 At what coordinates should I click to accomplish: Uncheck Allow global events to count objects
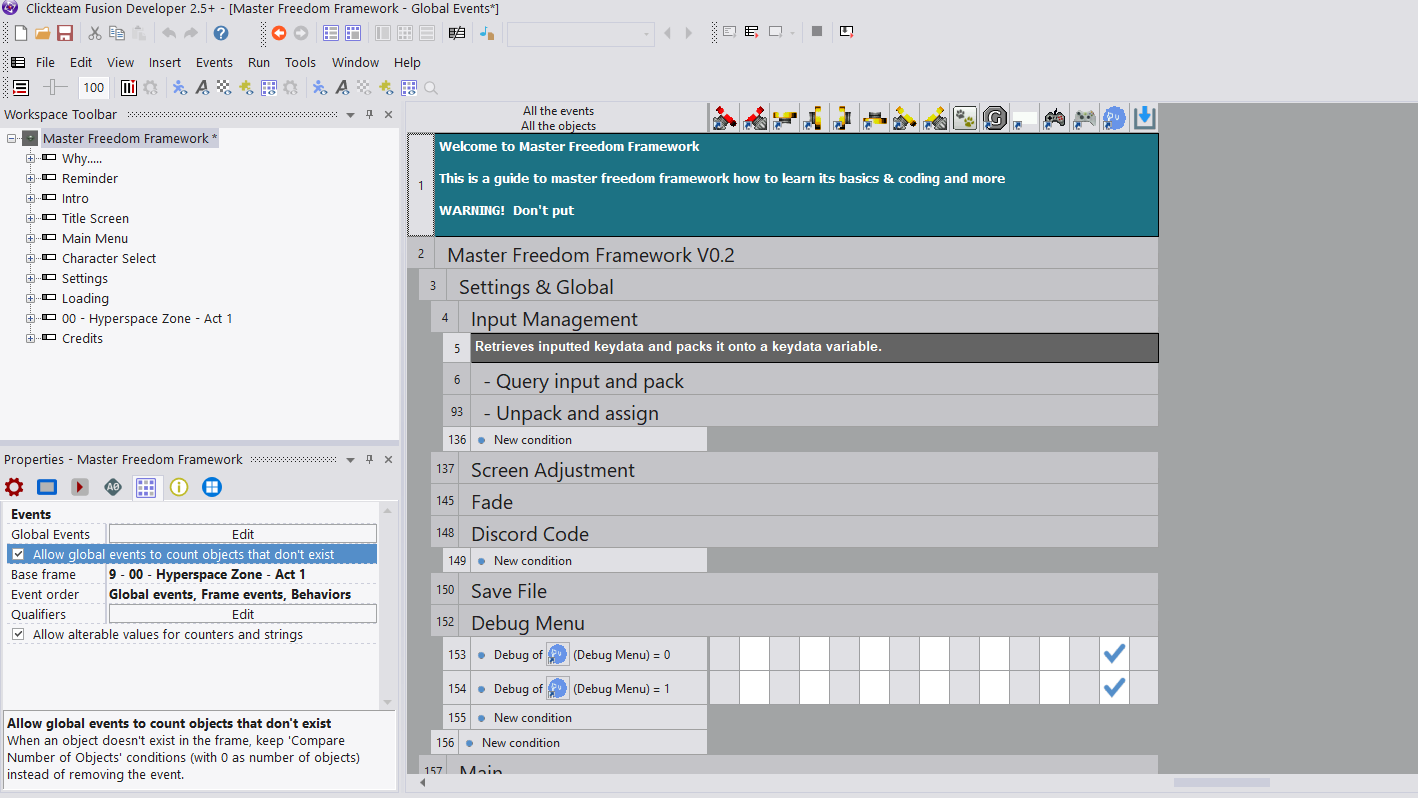[18, 554]
